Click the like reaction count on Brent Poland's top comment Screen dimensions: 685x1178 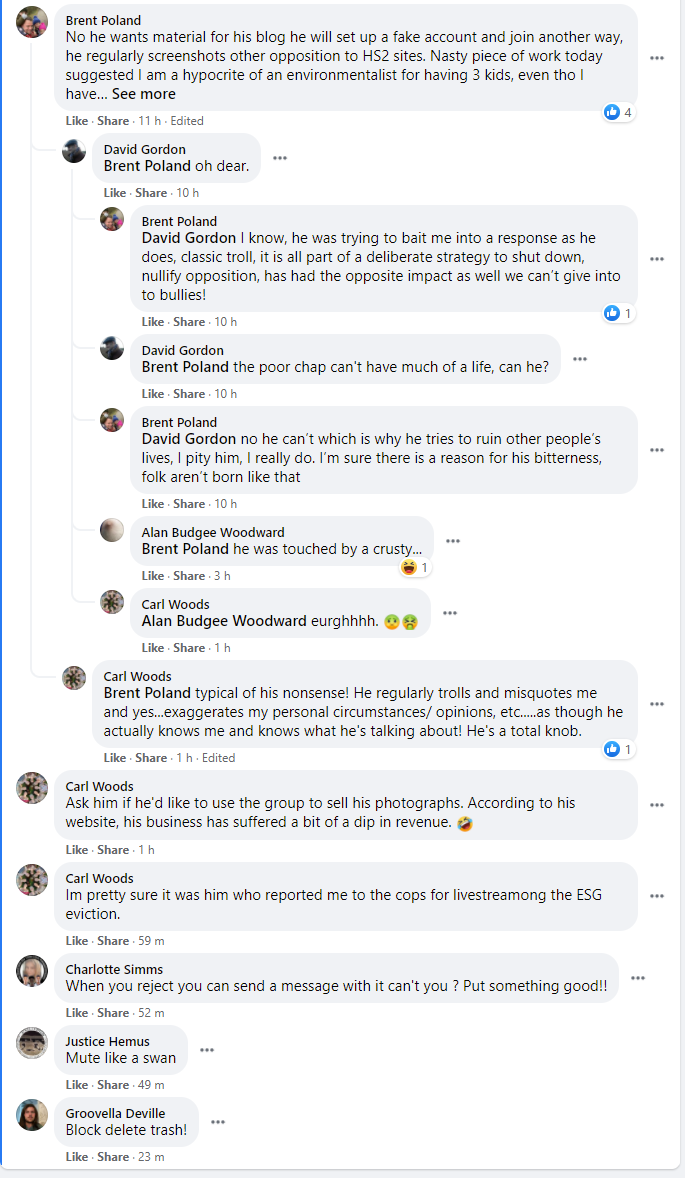pos(619,113)
